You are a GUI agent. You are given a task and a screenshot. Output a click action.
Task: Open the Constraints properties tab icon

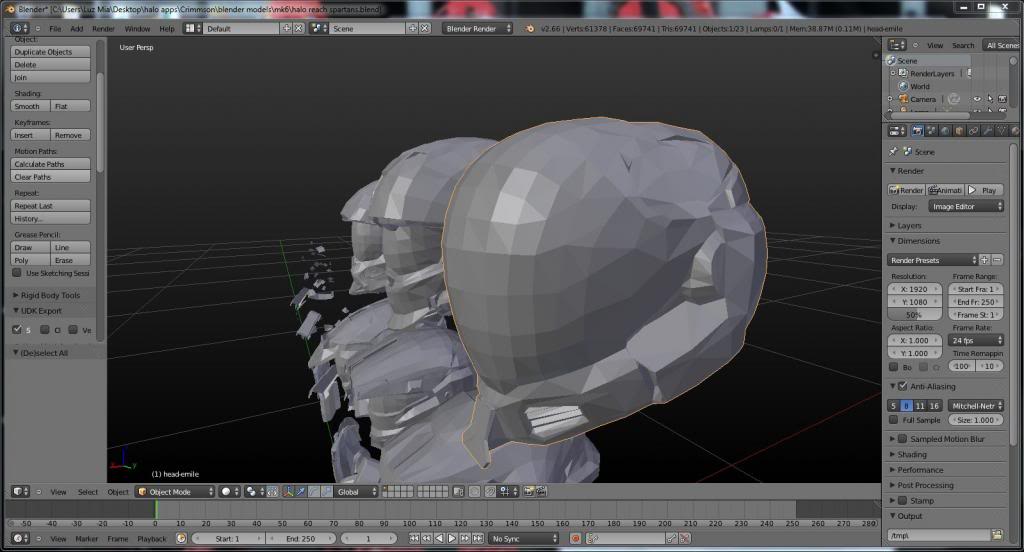[x=973, y=131]
